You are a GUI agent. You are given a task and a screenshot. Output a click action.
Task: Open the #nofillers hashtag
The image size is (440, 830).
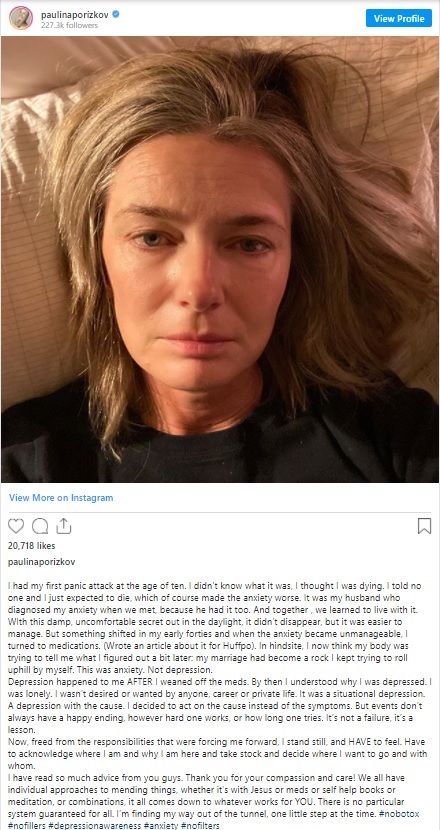[25, 825]
